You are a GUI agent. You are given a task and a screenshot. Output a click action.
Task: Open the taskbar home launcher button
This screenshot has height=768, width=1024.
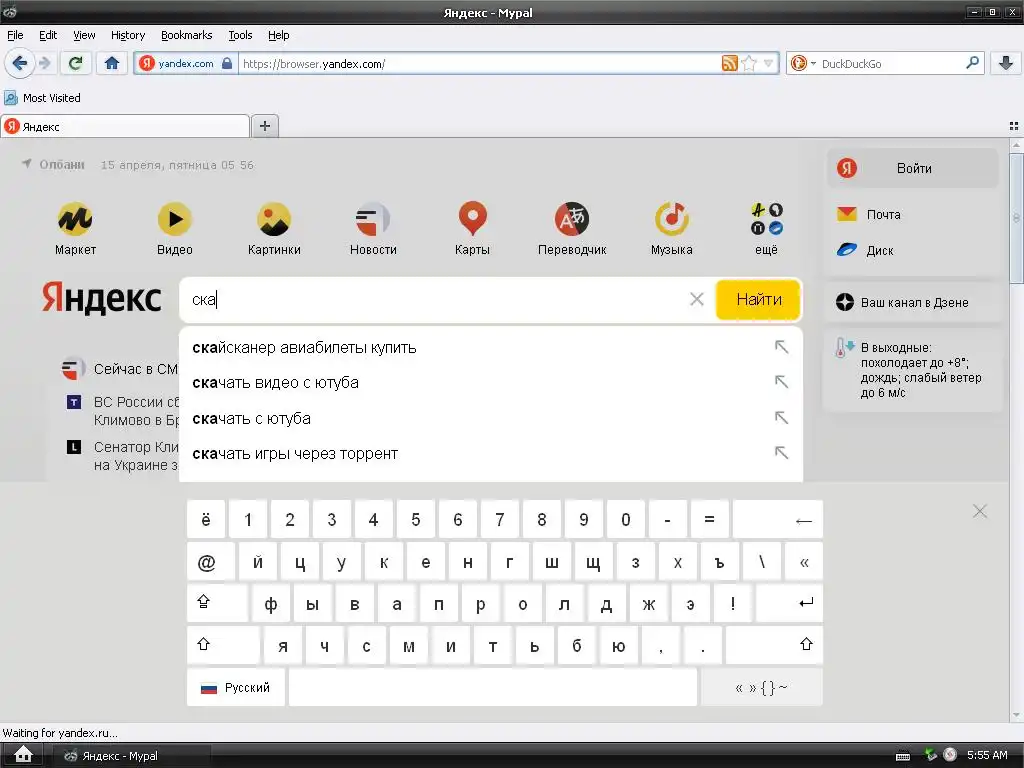23,755
